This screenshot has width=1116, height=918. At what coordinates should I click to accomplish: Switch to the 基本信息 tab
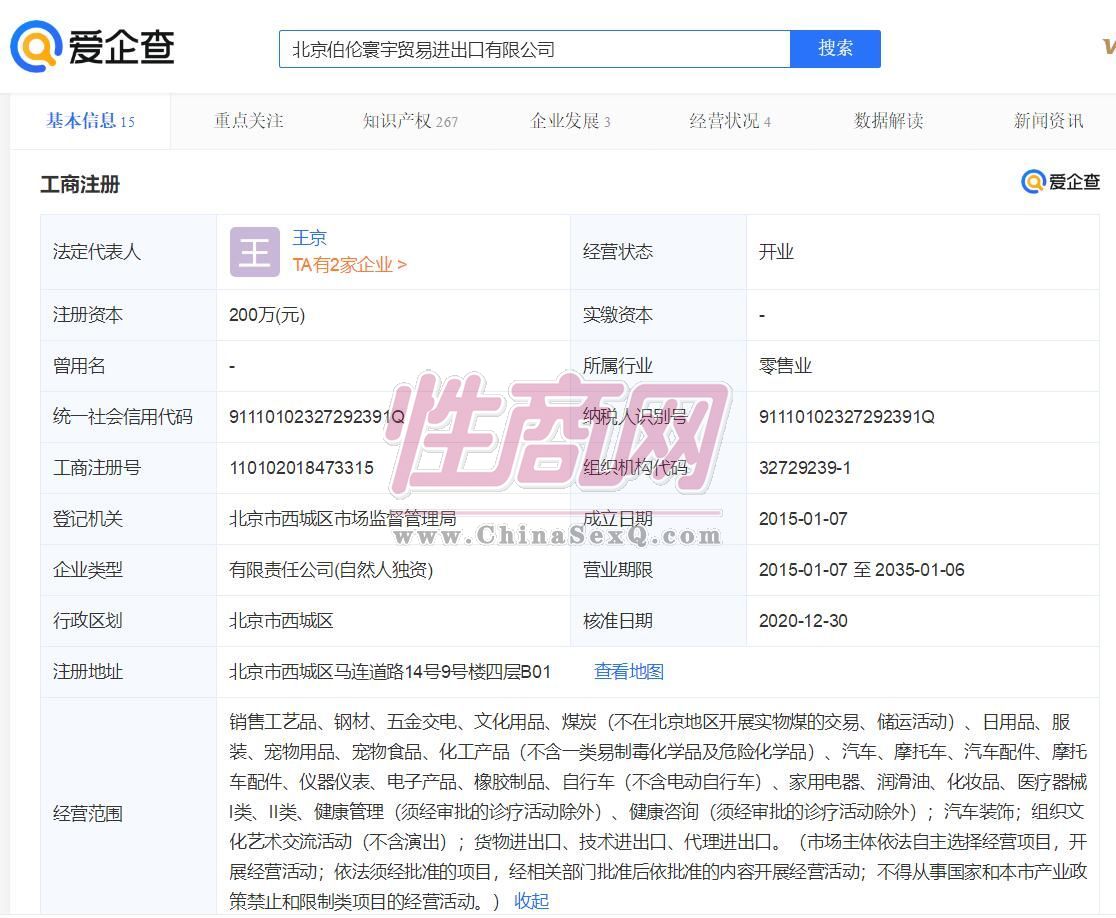[90, 121]
